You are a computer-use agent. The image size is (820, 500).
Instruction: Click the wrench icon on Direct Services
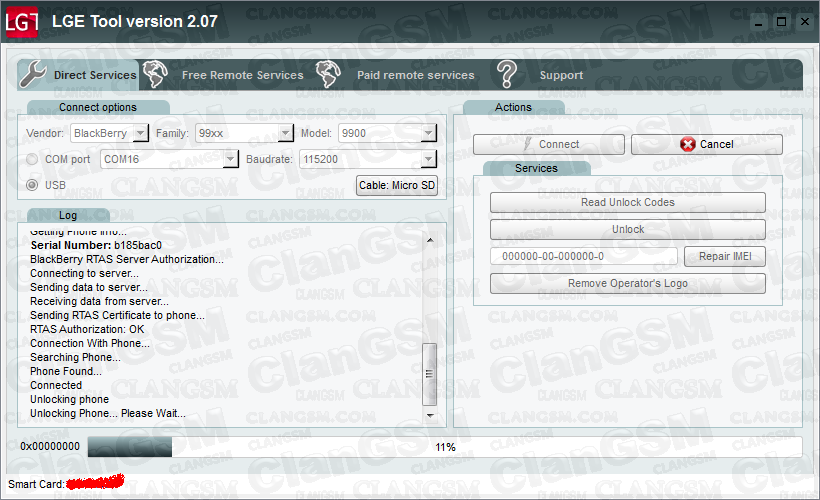click(x=33, y=74)
